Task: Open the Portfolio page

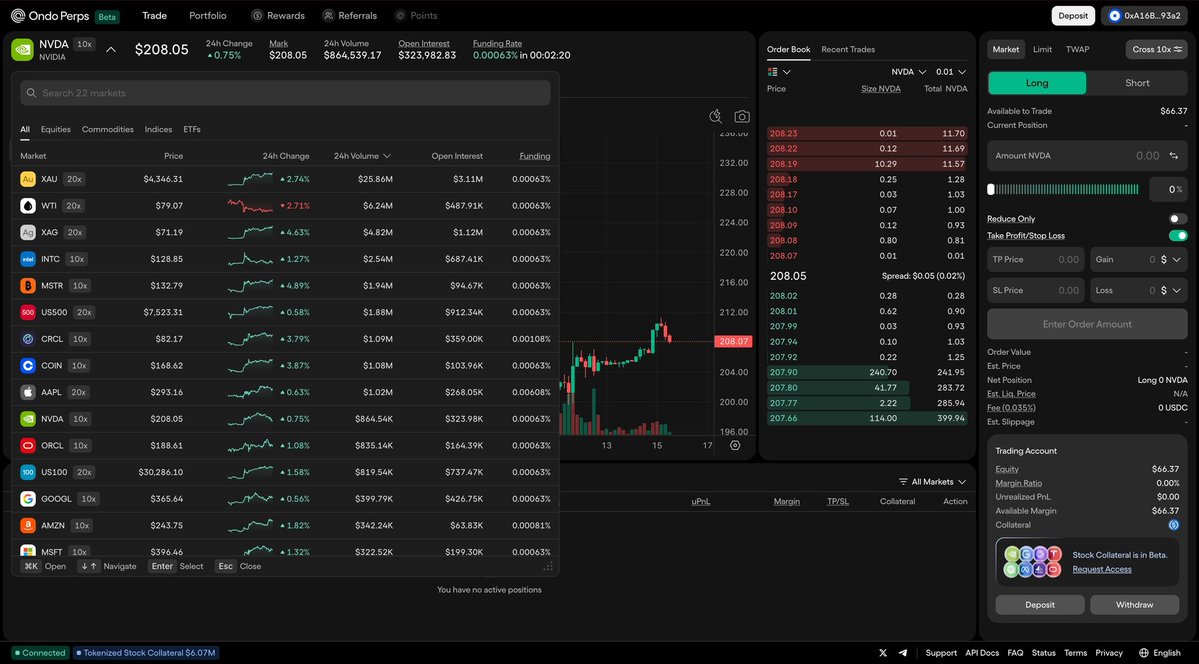Action: [x=208, y=15]
